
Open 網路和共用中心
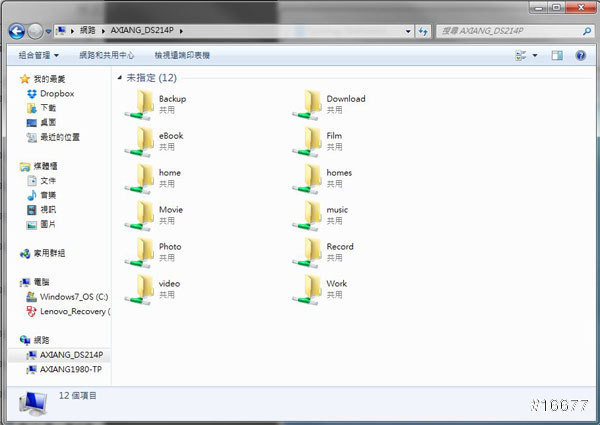(106, 55)
